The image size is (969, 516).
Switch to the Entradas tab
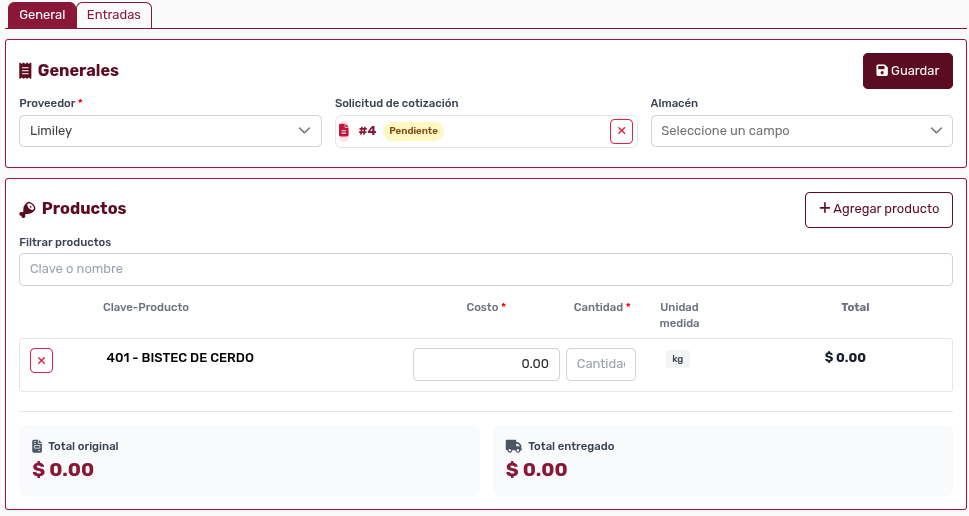114,15
